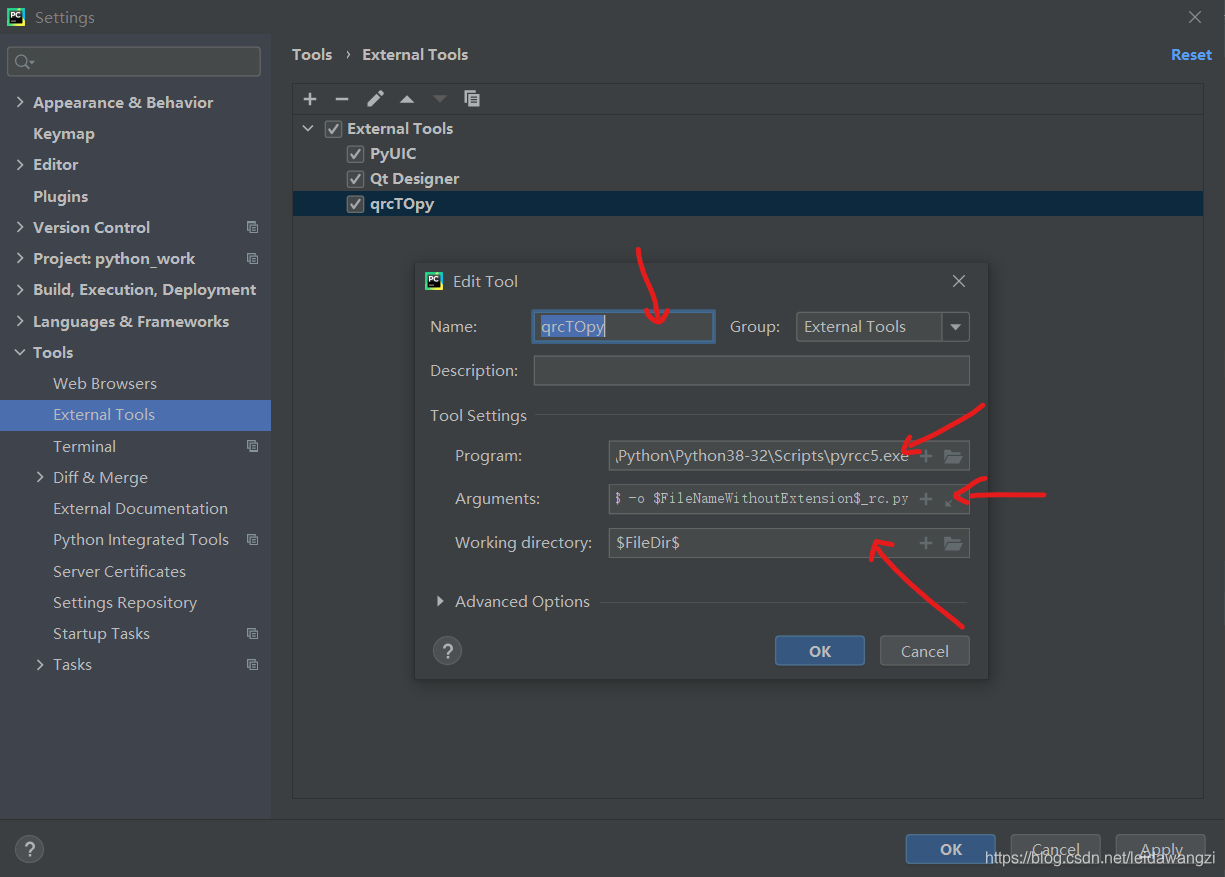Click into the Name field
The height and width of the screenshot is (877, 1225).
[624, 327]
